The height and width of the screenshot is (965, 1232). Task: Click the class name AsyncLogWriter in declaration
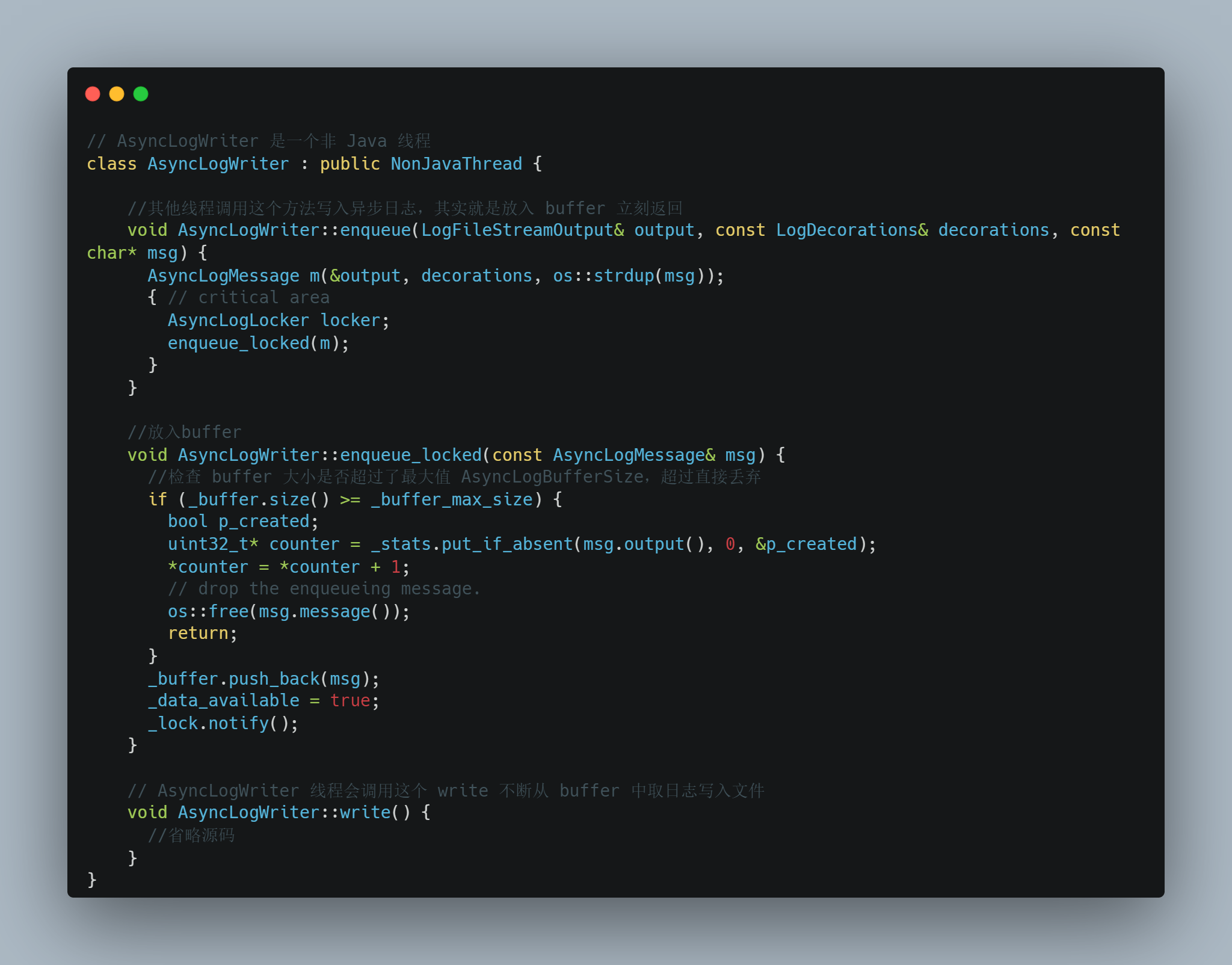pos(218,164)
